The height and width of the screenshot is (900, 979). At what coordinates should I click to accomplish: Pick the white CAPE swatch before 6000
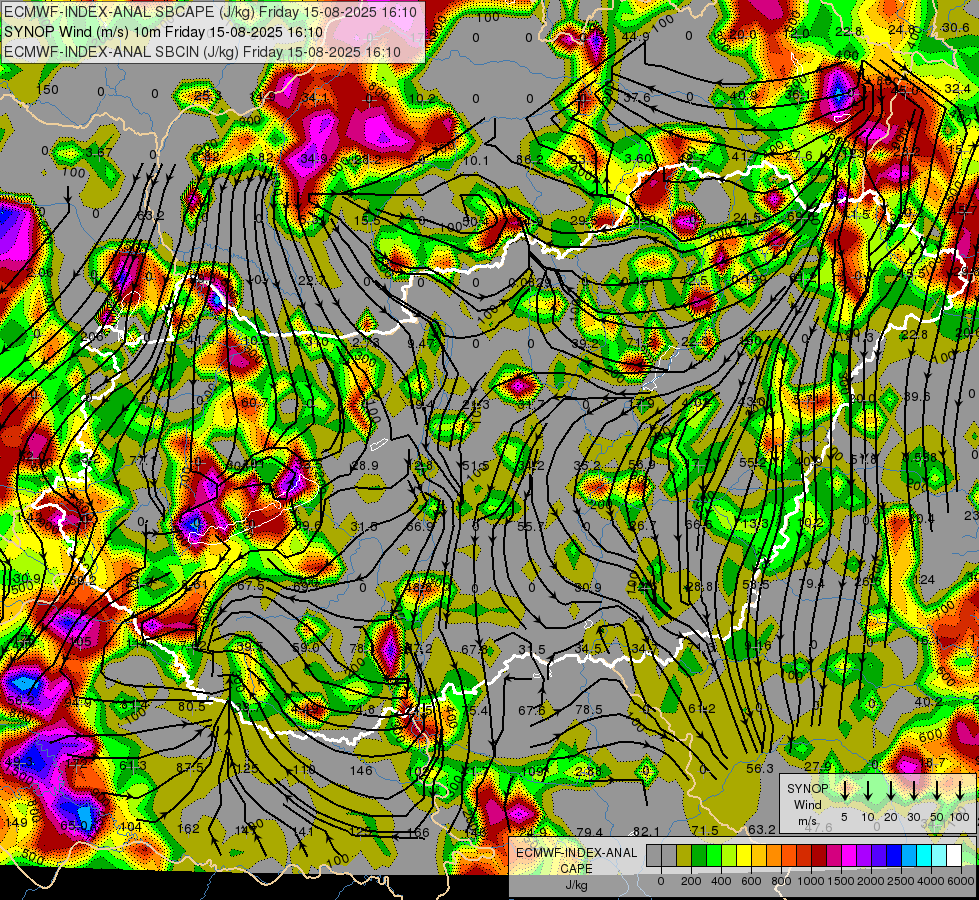point(953,856)
